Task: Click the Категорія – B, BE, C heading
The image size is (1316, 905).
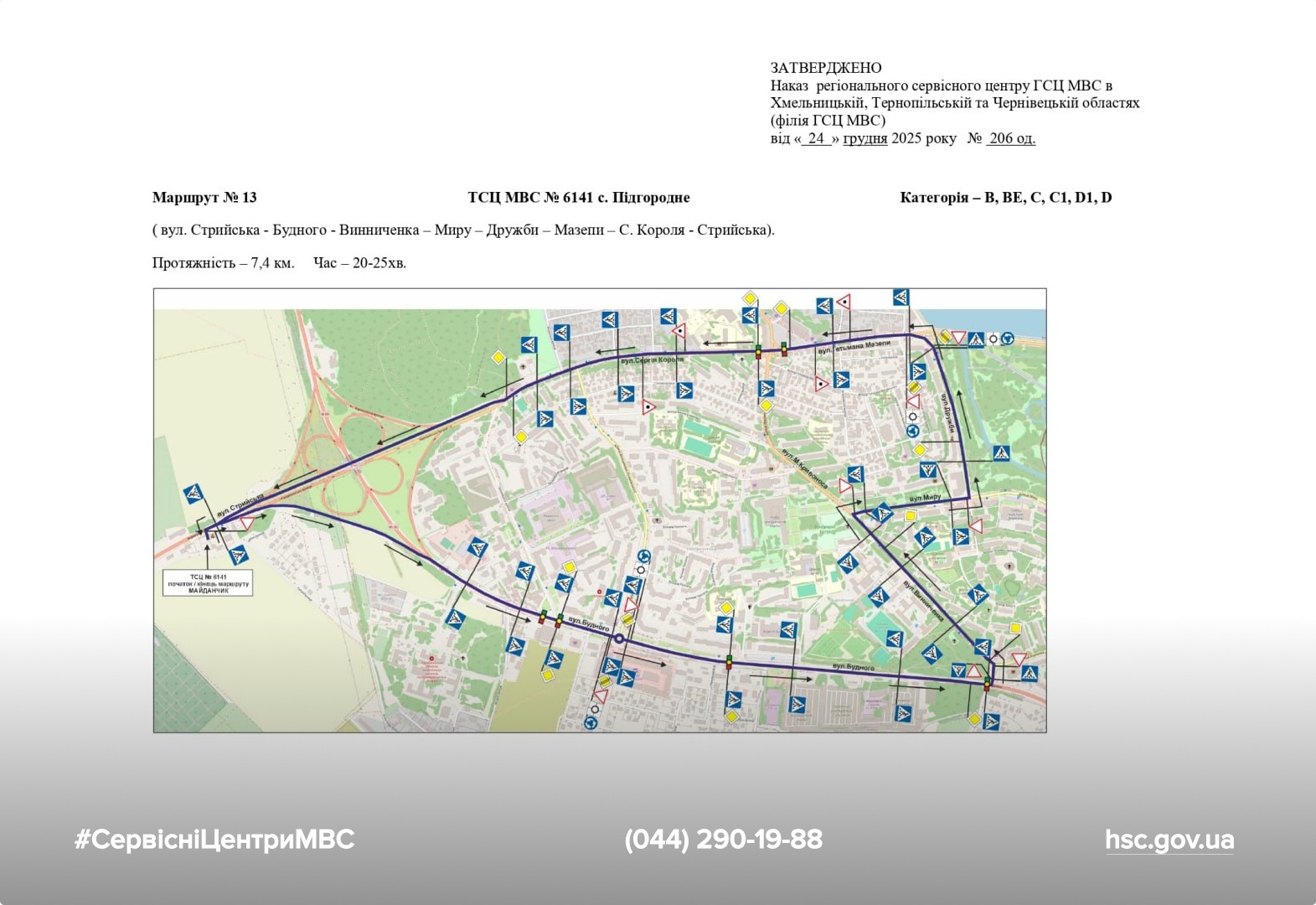Action: 1005,198
